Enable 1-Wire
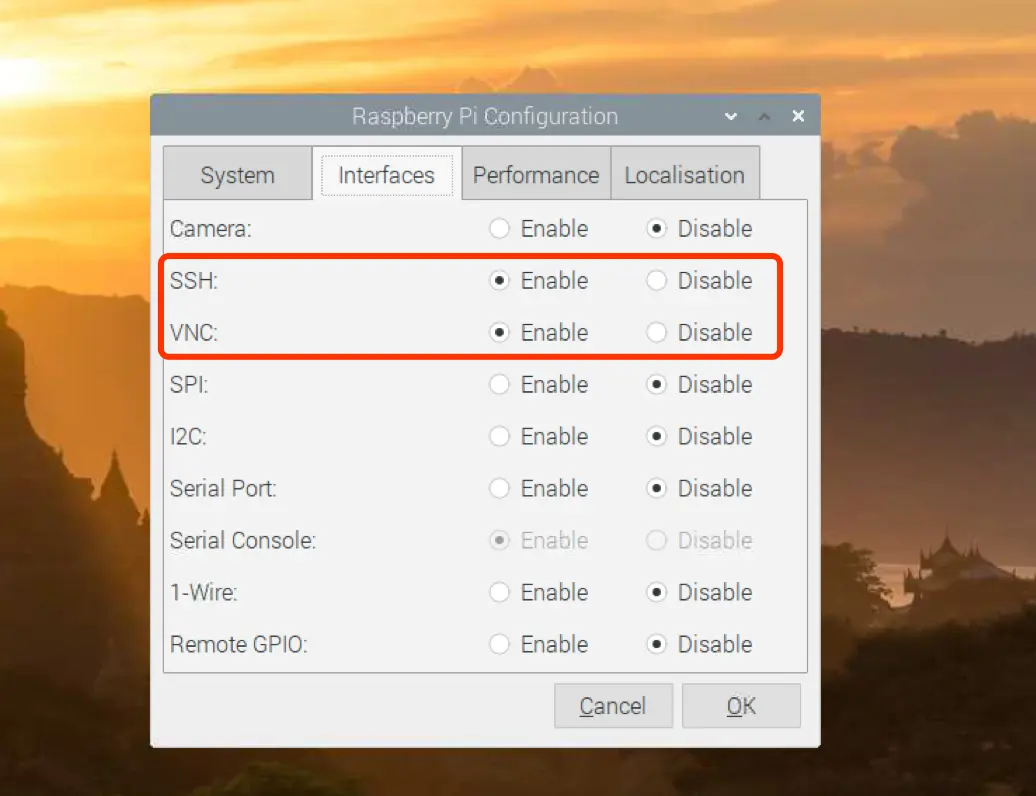This screenshot has height=796, width=1036. (x=500, y=593)
